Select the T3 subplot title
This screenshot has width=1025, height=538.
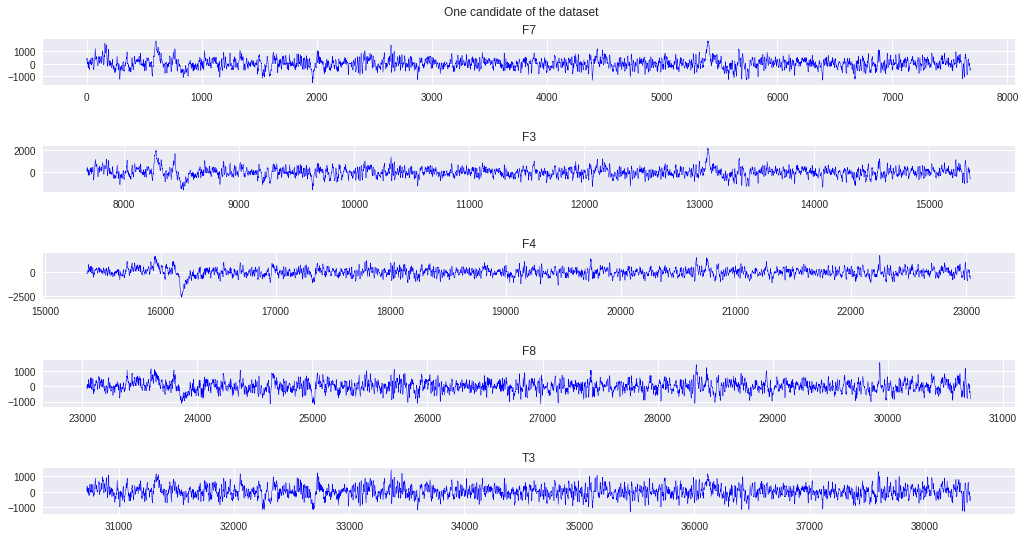529,458
